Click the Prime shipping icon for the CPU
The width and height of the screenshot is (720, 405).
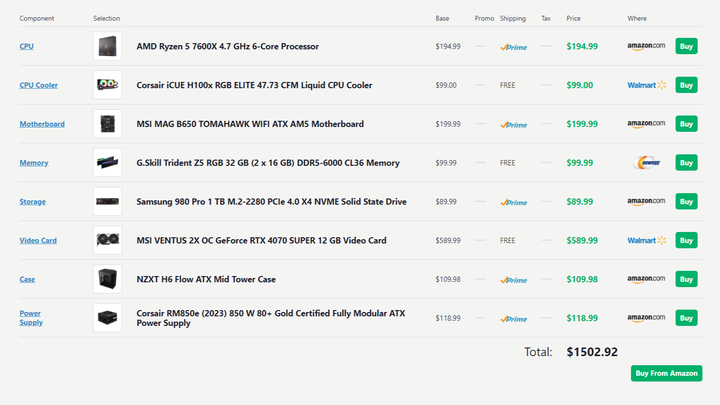[513, 47]
